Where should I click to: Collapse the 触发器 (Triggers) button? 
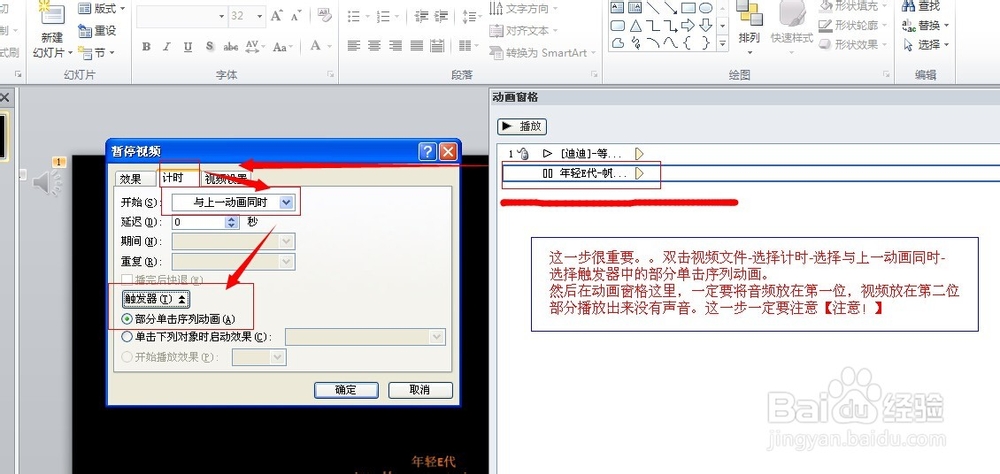pyautogui.click(x=156, y=299)
